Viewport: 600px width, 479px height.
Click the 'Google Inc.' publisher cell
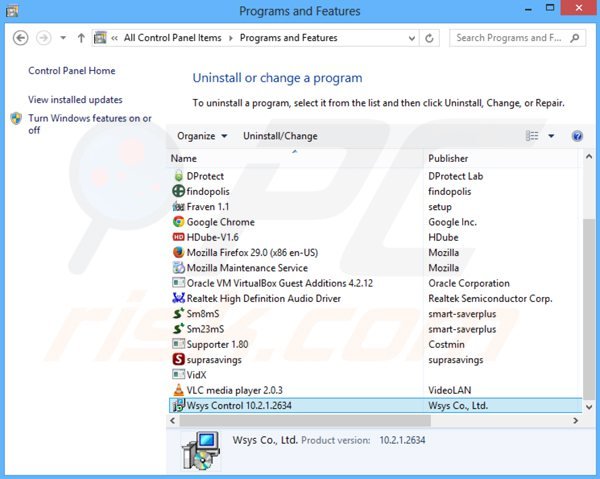click(452, 222)
